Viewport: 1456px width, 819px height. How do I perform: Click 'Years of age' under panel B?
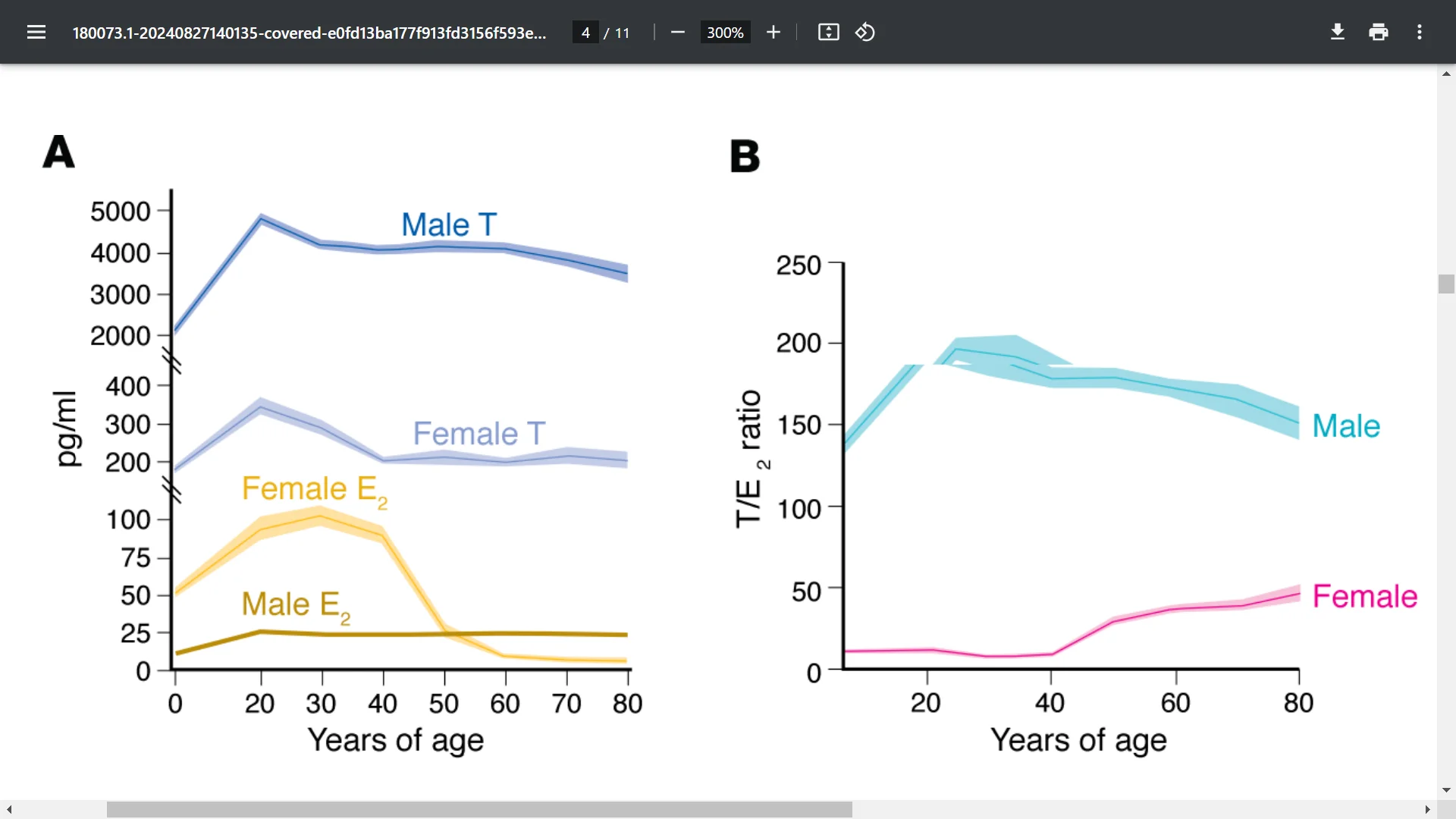click(1078, 741)
